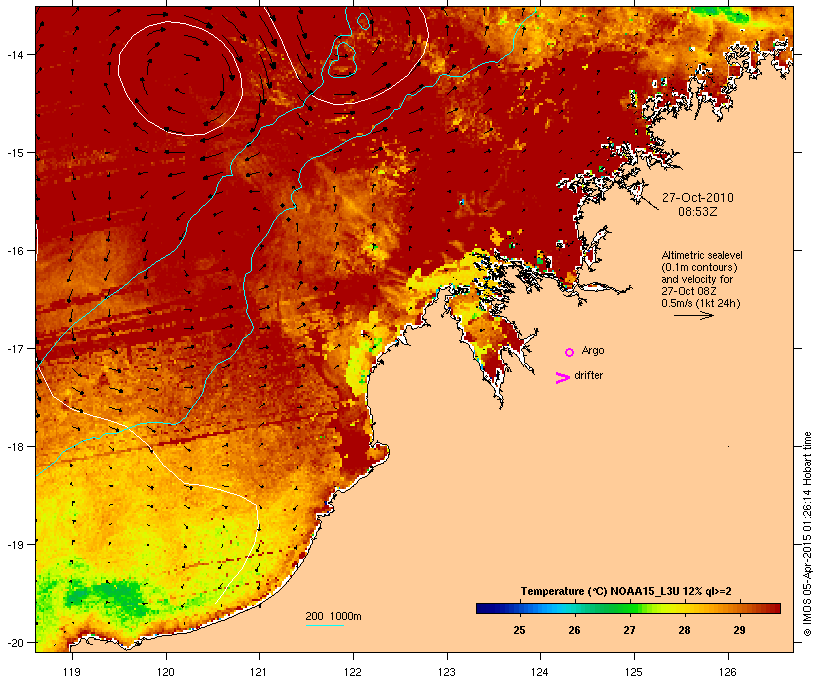Click the longitude axis label '119'
The width and height of the screenshot is (820, 680).
point(72,672)
